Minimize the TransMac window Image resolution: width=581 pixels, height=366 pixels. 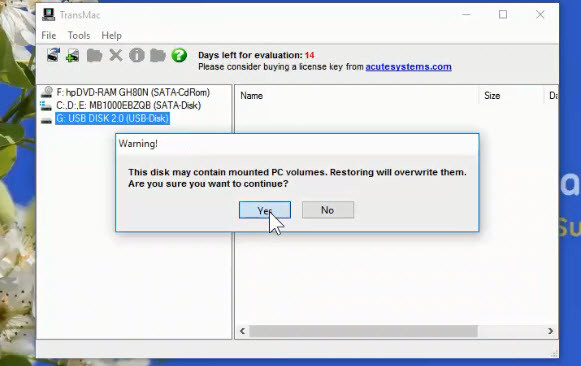467,14
